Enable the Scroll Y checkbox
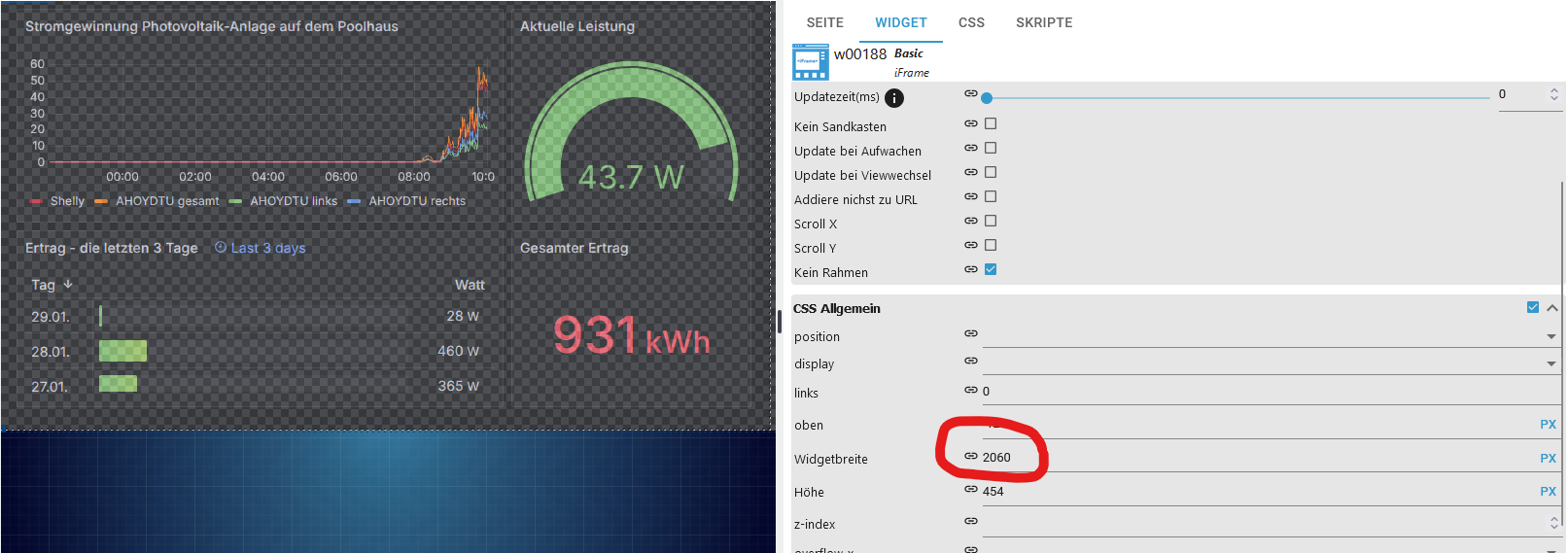This screenshot has height=553, width=1568. click(x=991, y=245)
